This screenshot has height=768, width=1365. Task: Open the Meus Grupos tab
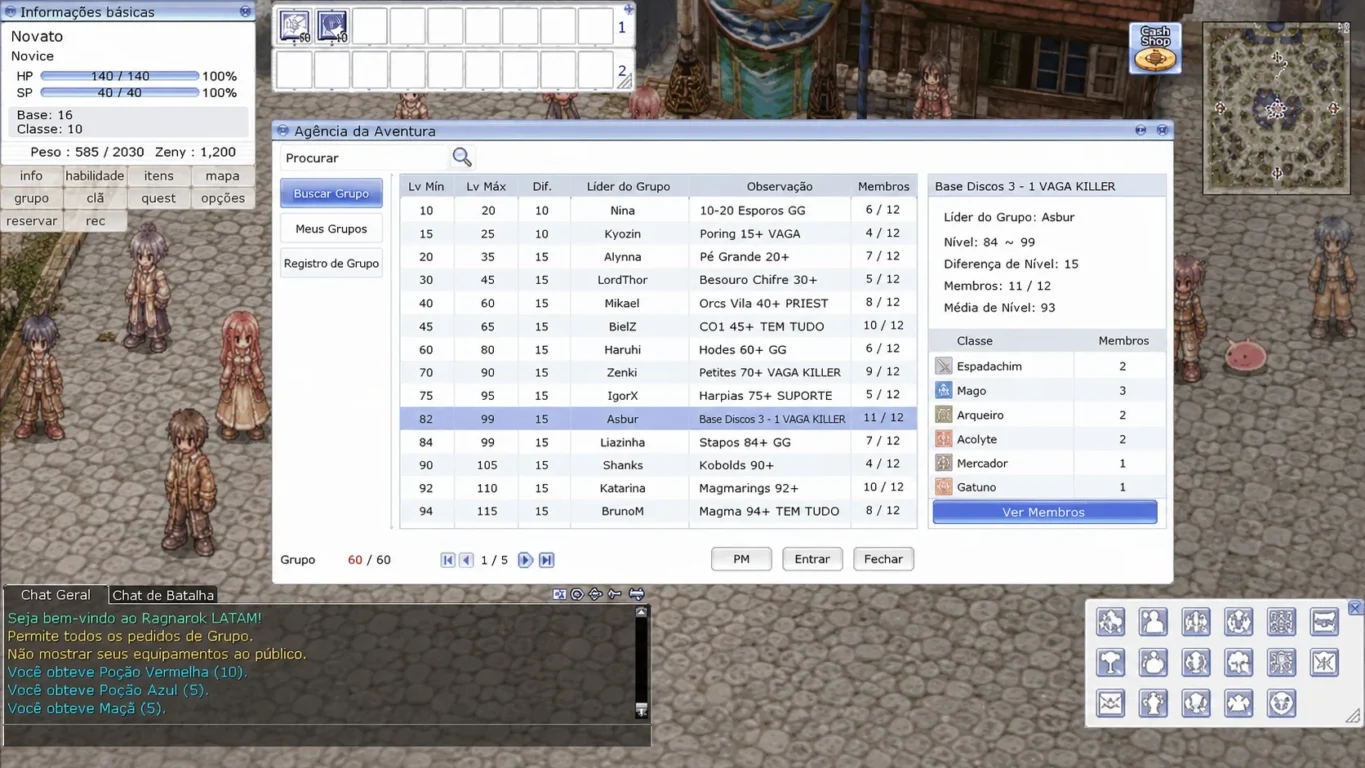point(331,229)
